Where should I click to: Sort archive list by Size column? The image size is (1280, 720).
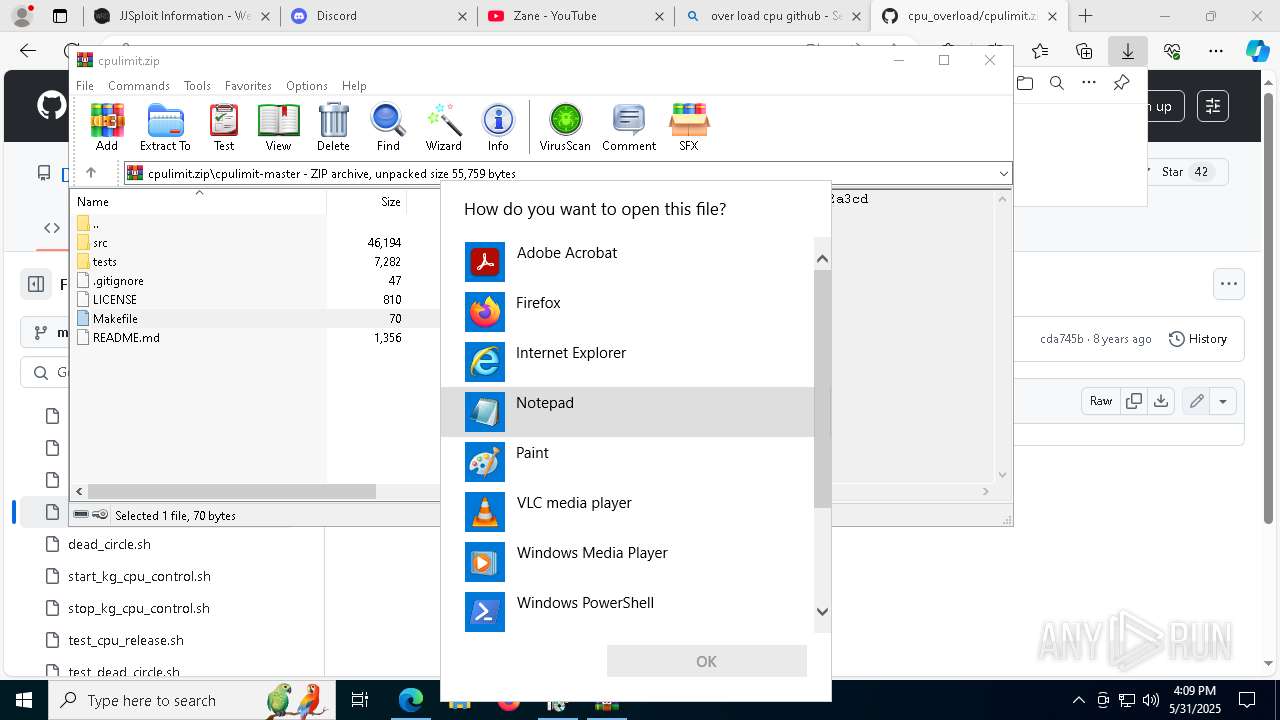click(x=367, y=201)
